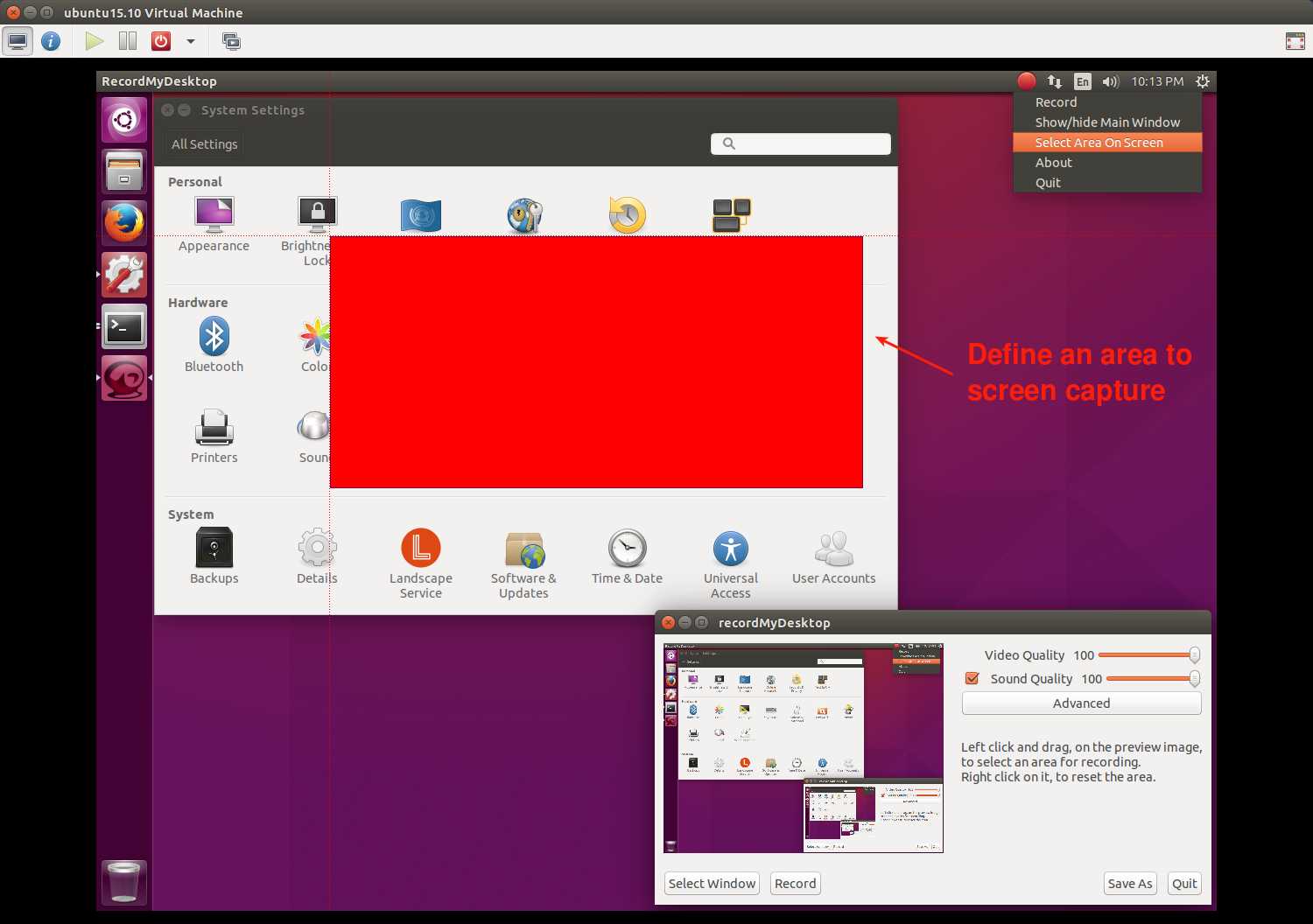Adjust the Video Quality slider
Viewport: 1313px width, 924px height.
[x=1149, y=654]
